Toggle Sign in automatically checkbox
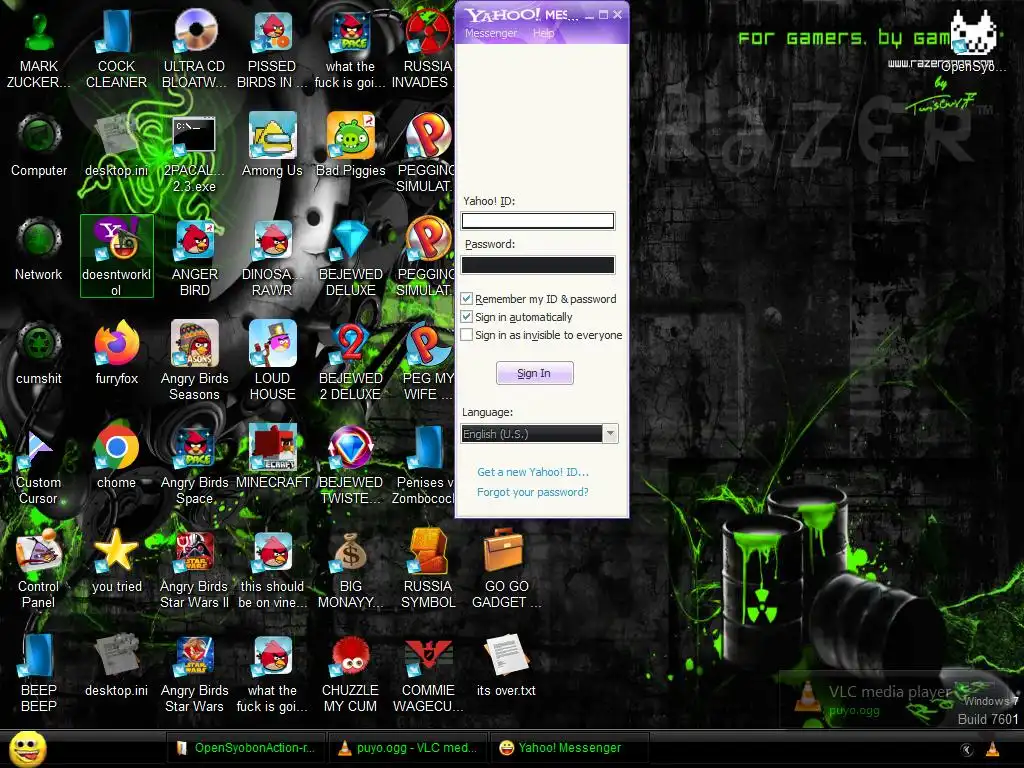1024x768 pixels. tap(466, 317)
